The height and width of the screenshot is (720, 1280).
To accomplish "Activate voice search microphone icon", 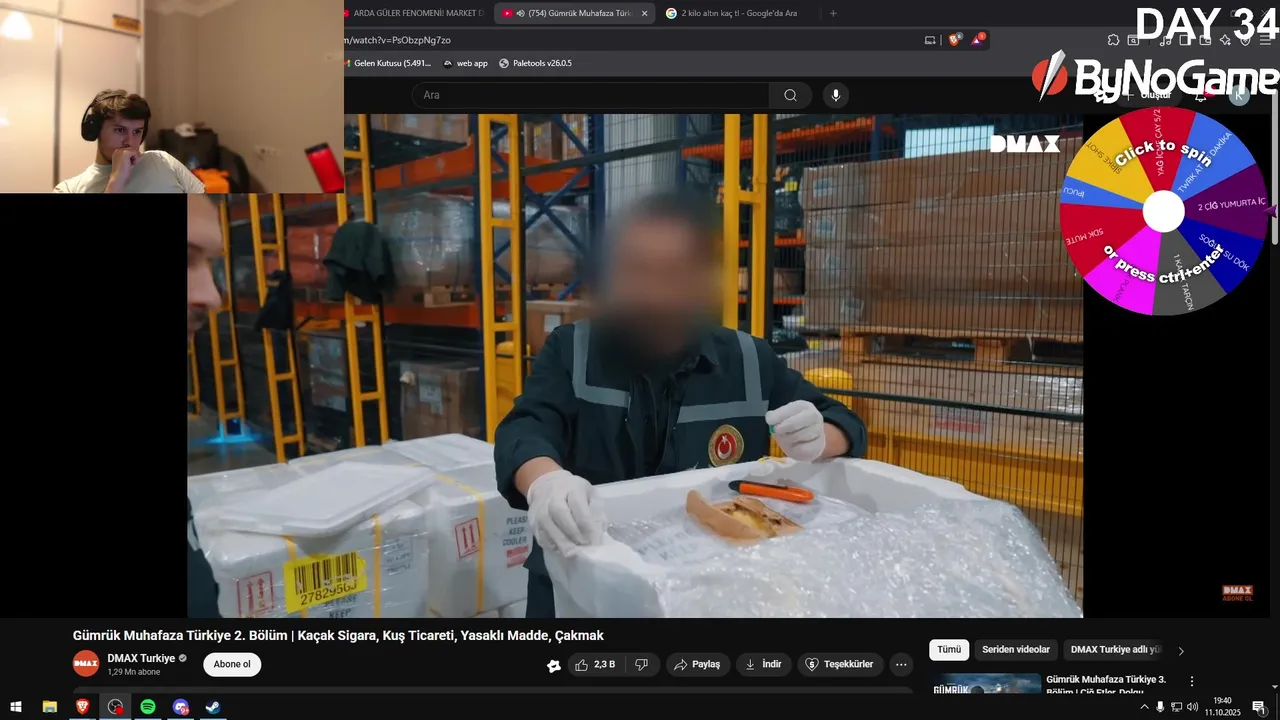I will tap(836, 95).
